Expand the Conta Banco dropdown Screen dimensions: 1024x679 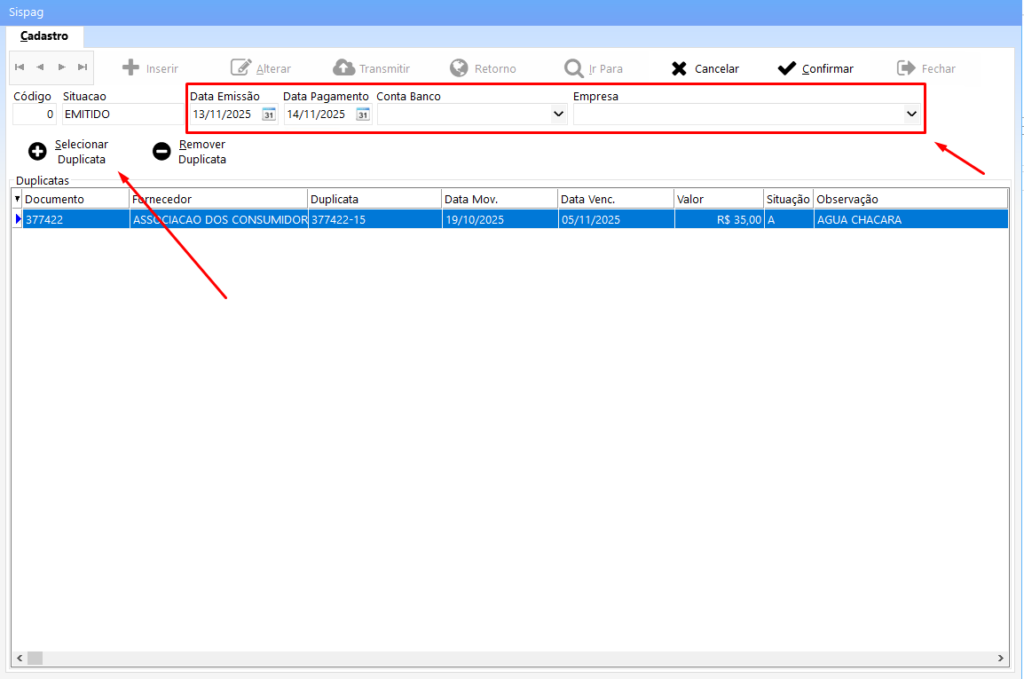(x=558, y=114)
